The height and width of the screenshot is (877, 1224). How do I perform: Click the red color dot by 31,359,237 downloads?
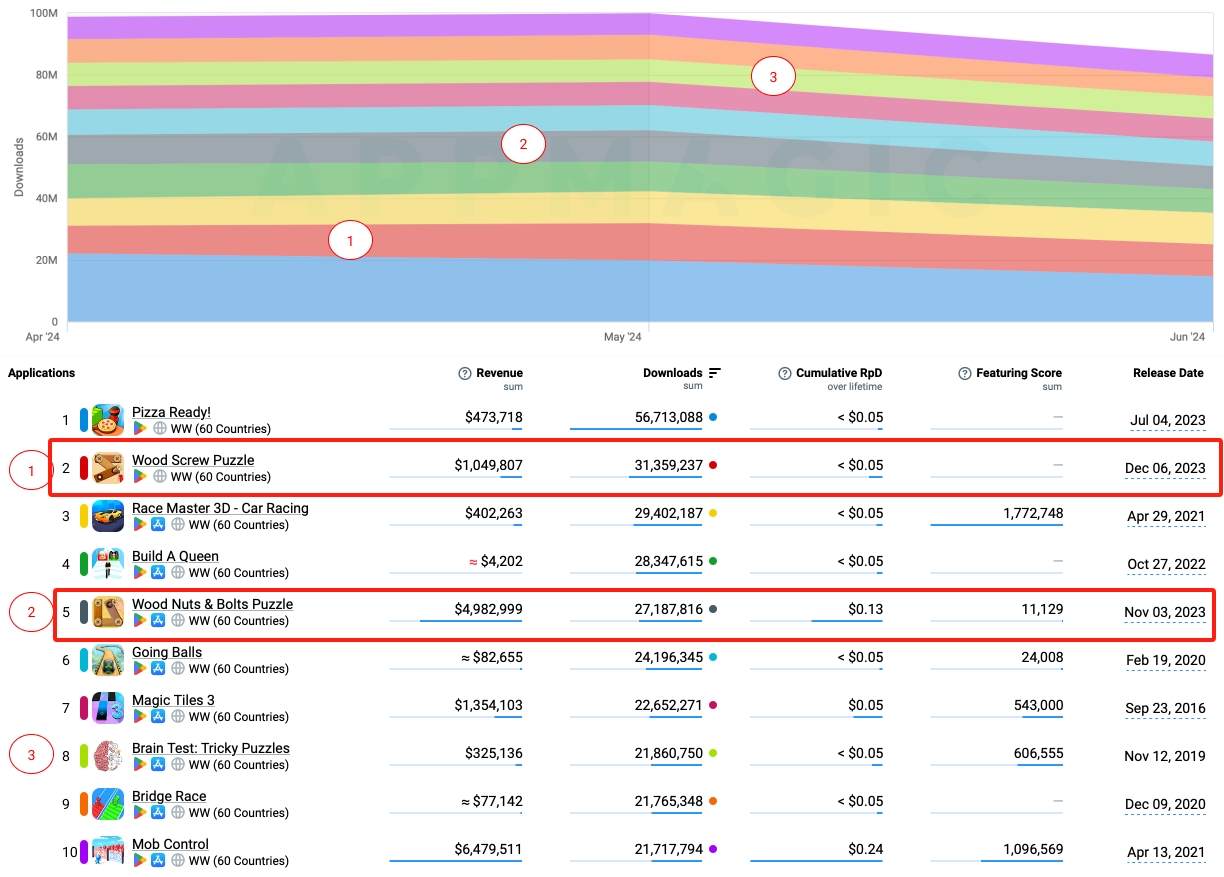click(x=712, y=465)
